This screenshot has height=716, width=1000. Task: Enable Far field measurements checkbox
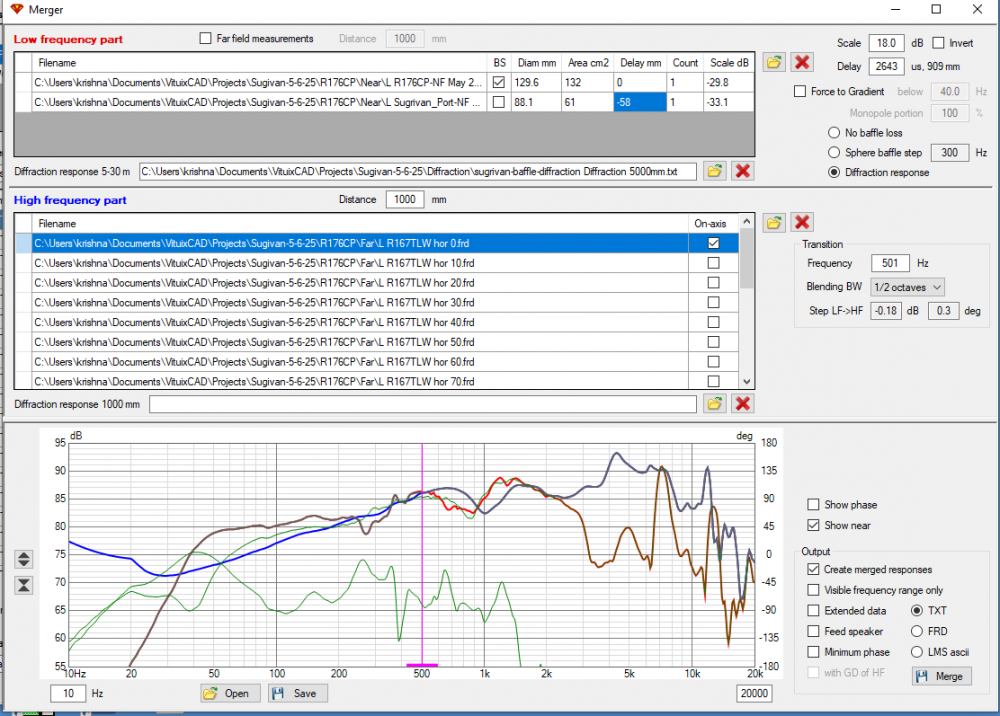pos(206,39)
